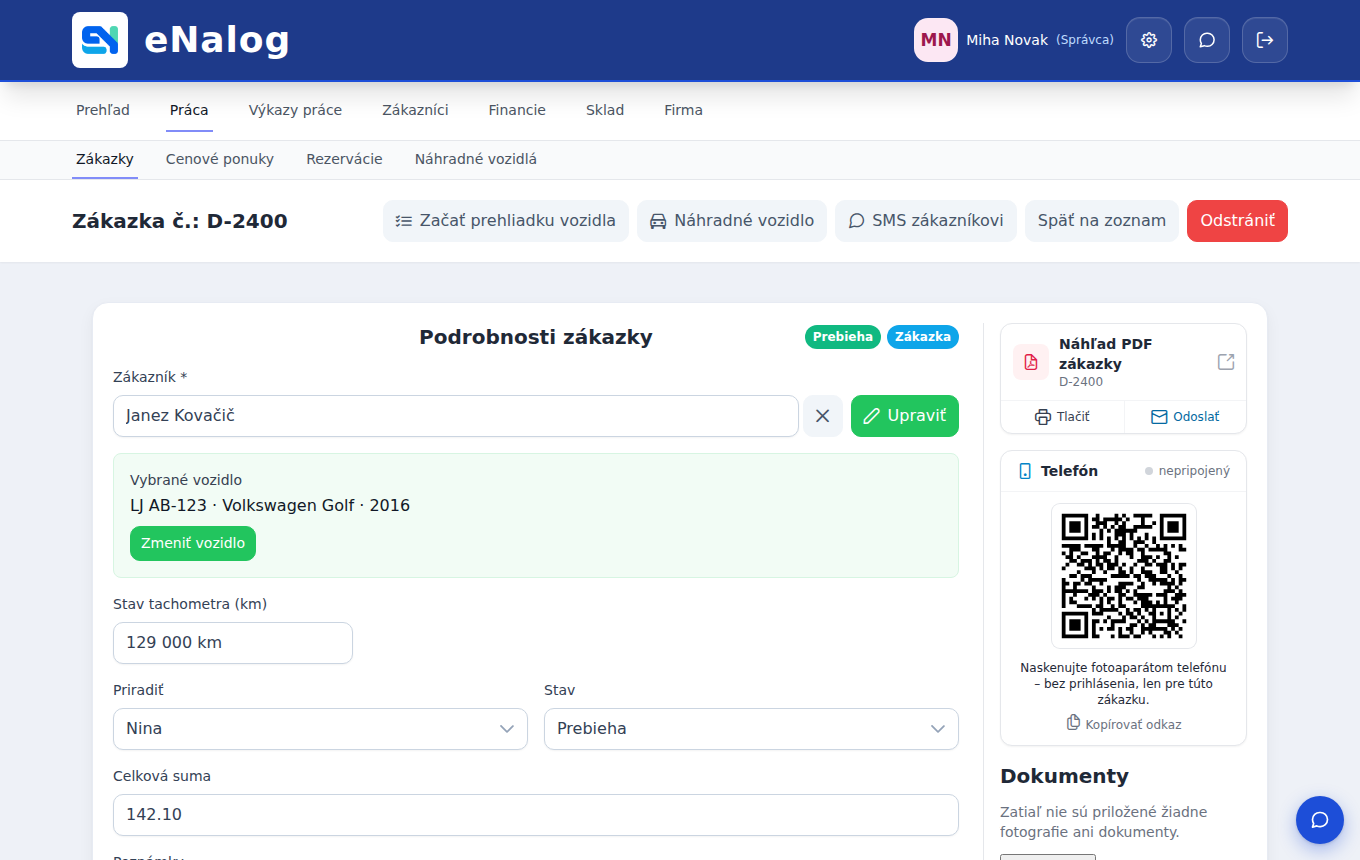The height and width of the screenshot is (860, 1360).
Task: Open the Náhradné vozidlá sub-tab
Action: click(x=476, y=159)
